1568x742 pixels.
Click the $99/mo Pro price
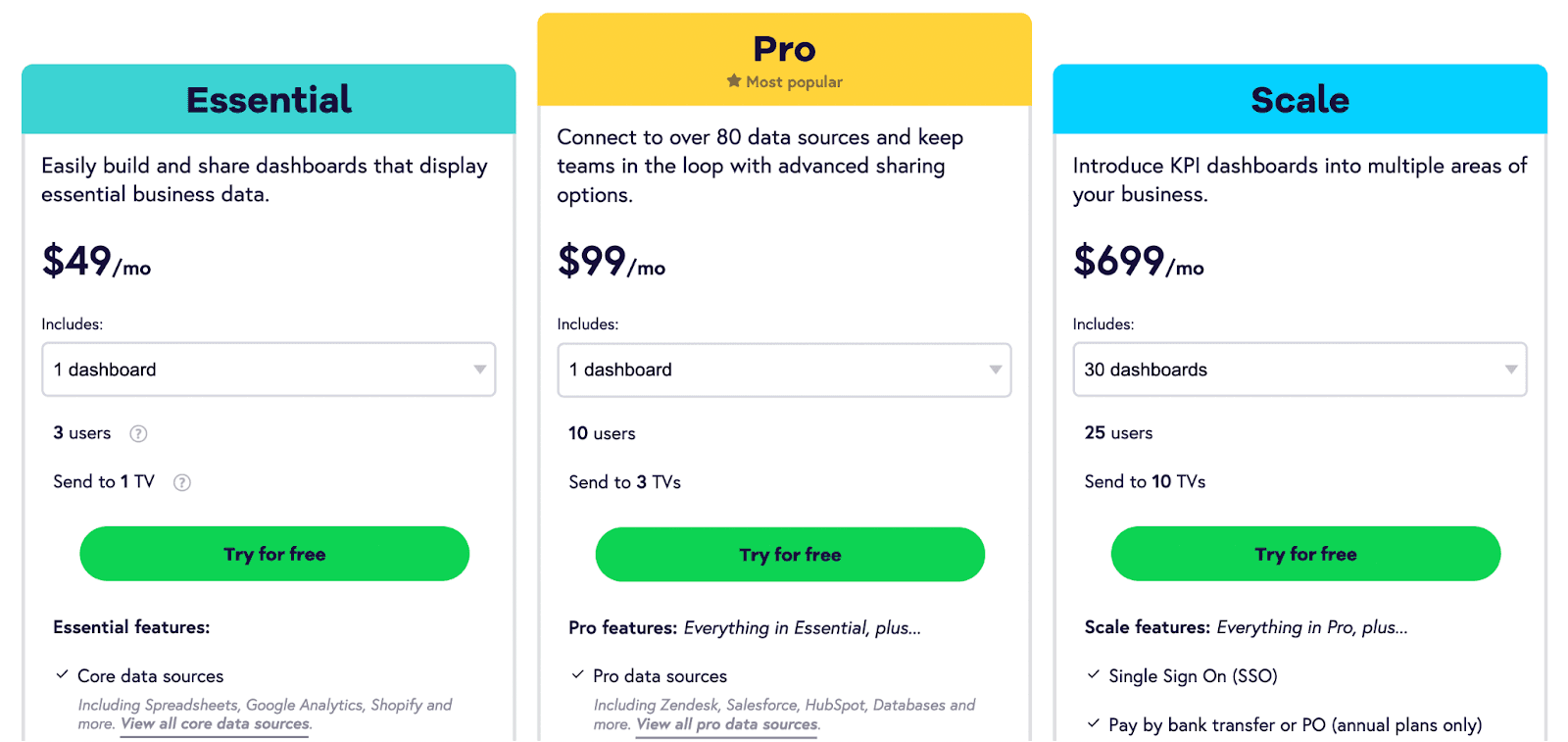point(612,262)
